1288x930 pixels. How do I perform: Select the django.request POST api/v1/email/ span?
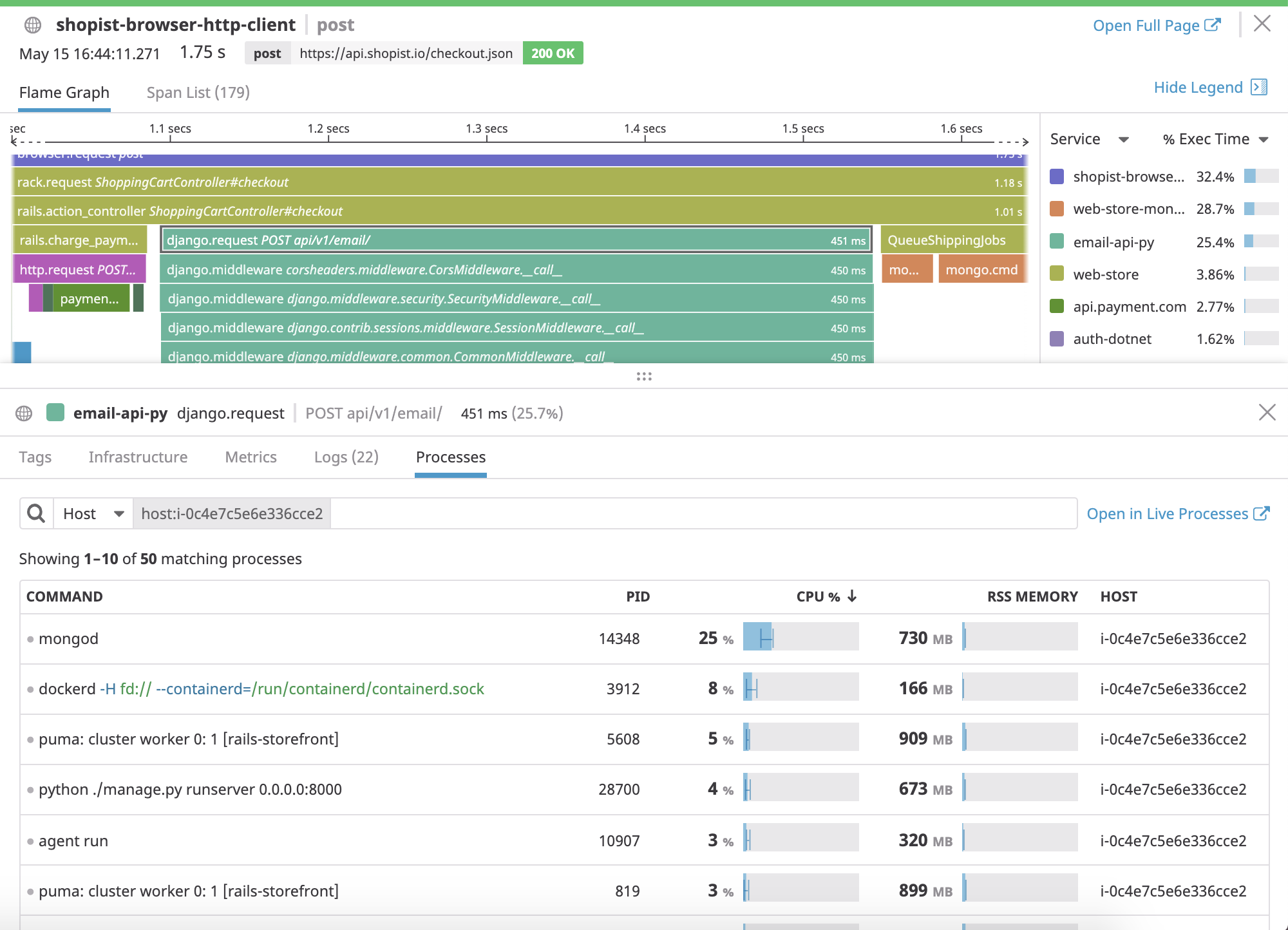[515, 240]
